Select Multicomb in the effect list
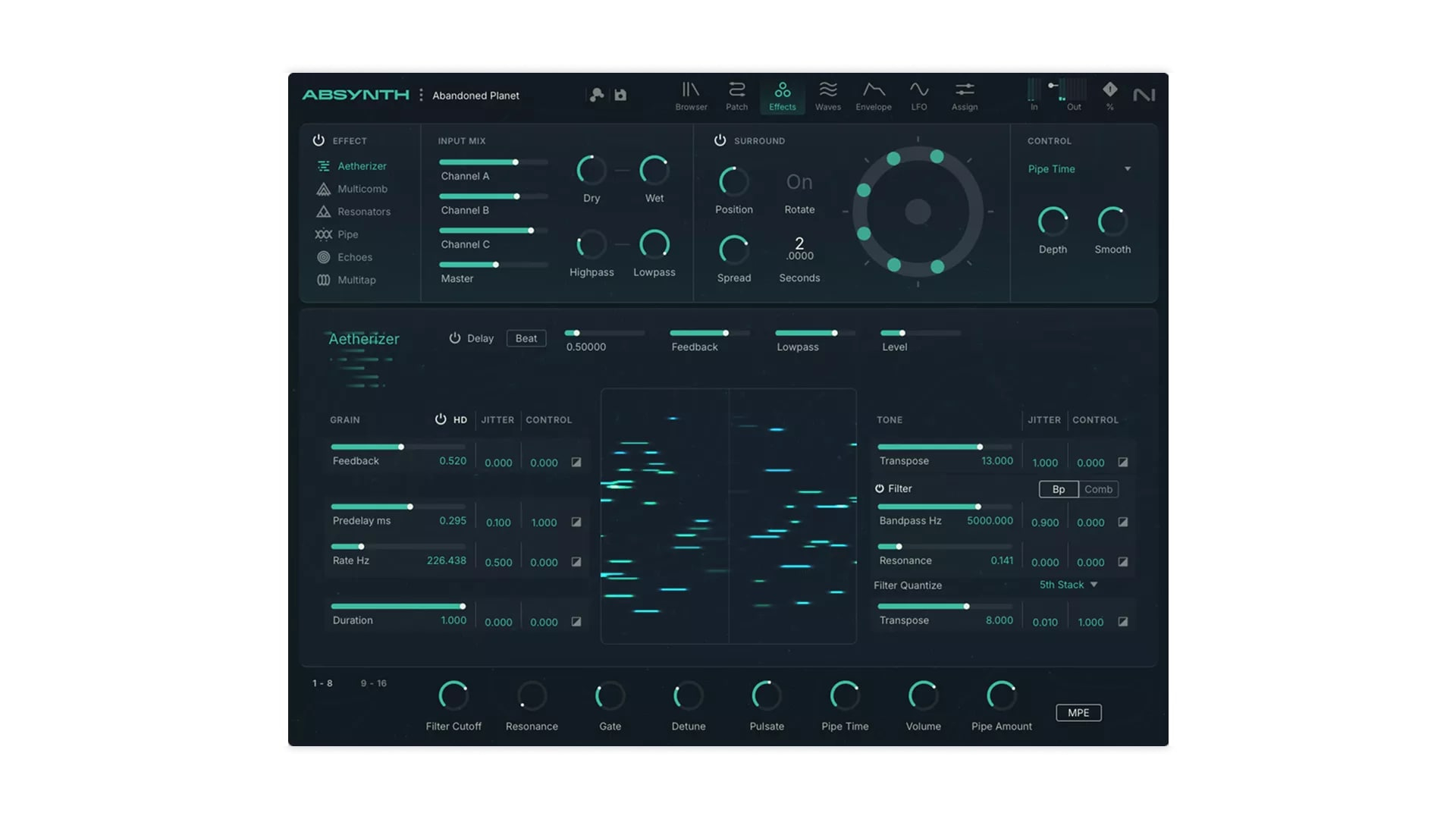1456x819 pixels. 362,189
